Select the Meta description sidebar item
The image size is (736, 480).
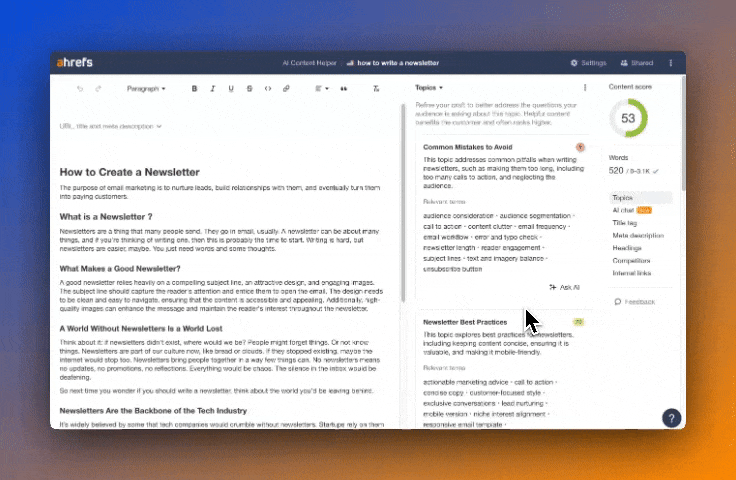[638, 236]
